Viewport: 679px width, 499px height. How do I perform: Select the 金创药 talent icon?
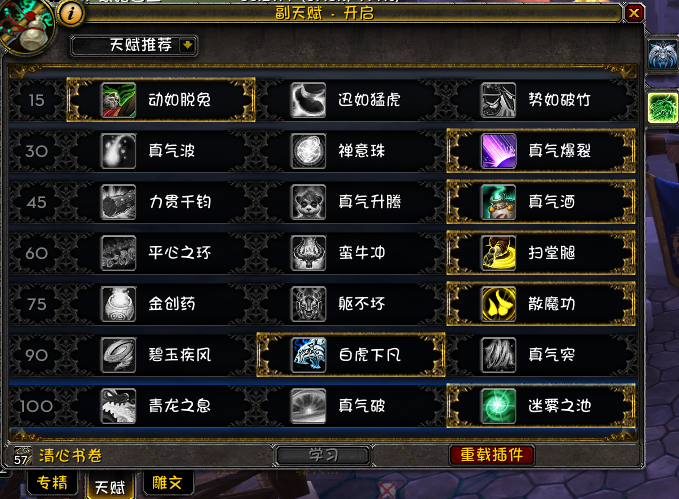118,304
